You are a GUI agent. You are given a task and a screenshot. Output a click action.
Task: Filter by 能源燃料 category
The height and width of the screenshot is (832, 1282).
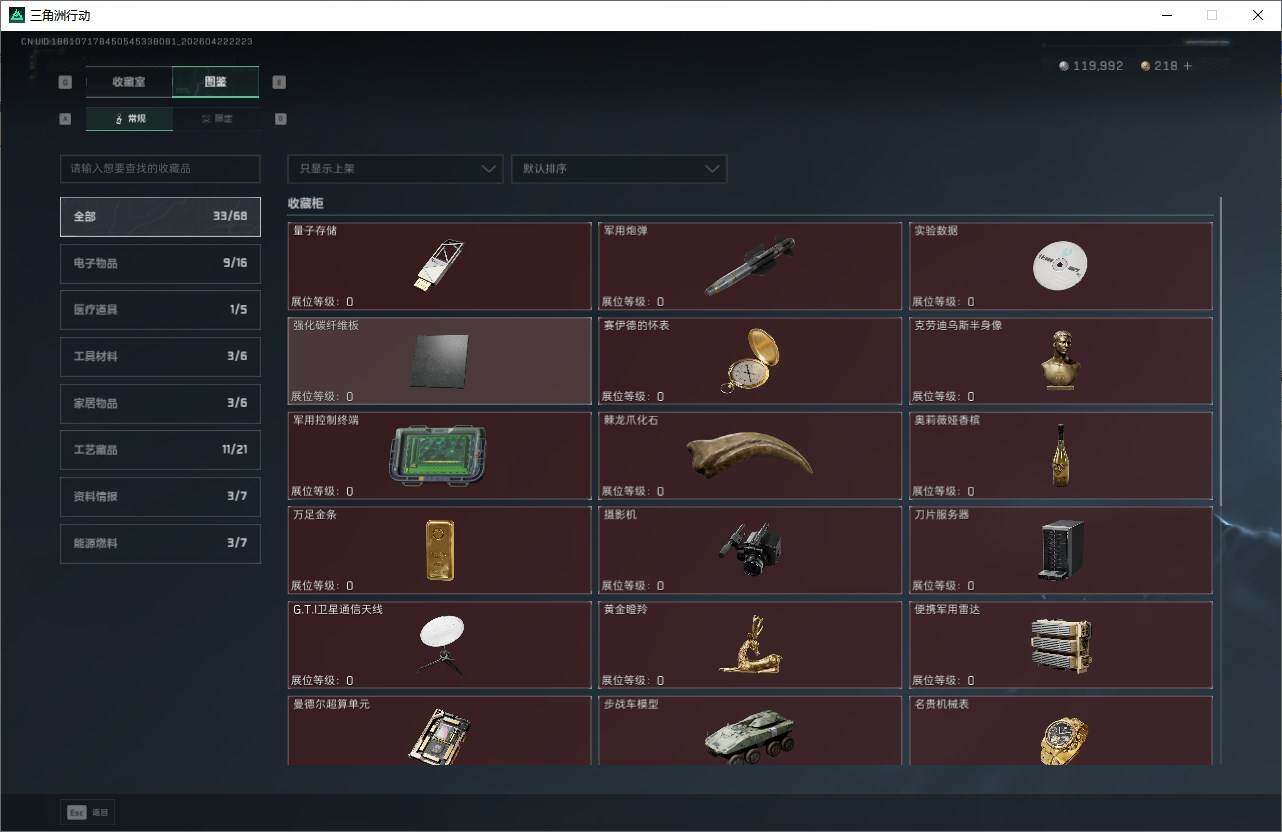click(x=160, y=543)
